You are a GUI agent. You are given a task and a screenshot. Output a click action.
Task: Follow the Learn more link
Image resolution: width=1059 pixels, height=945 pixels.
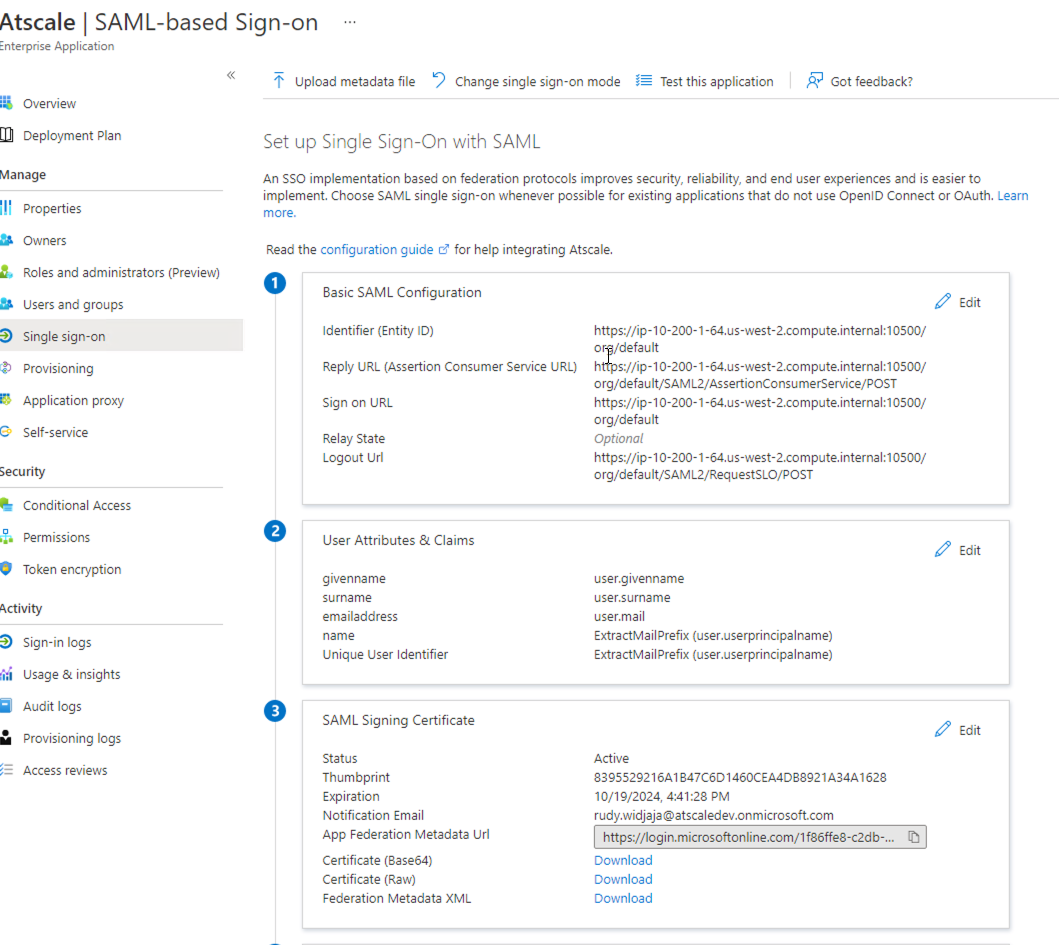(x=1012, y=195)
